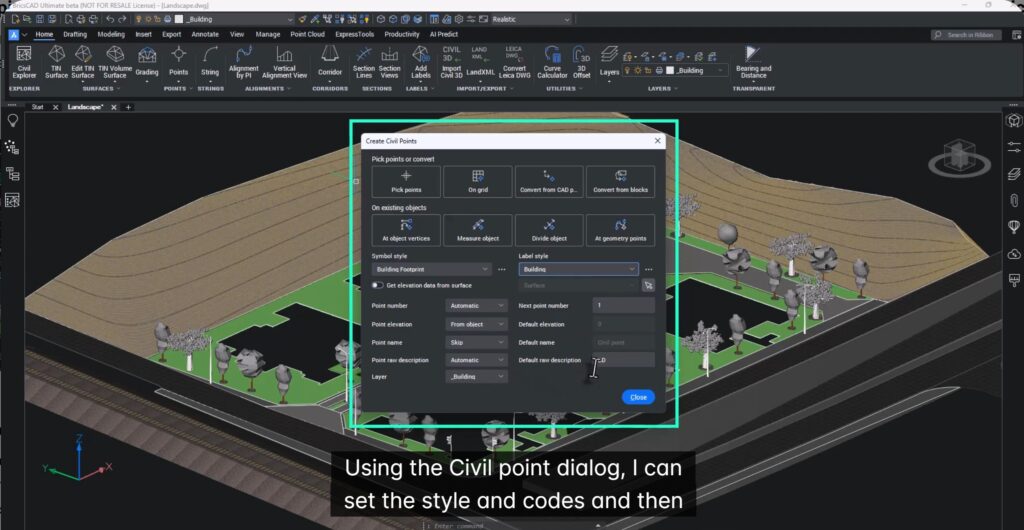
Task: Click the Points ribbon tool
Action: point(178,64)
